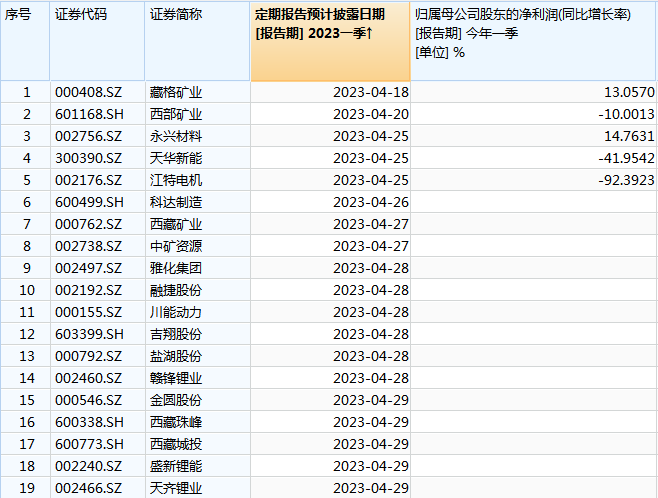Viewport: 658px width, 498px height.
Task: Click security code 601168.SH
Action: [89, 114]
